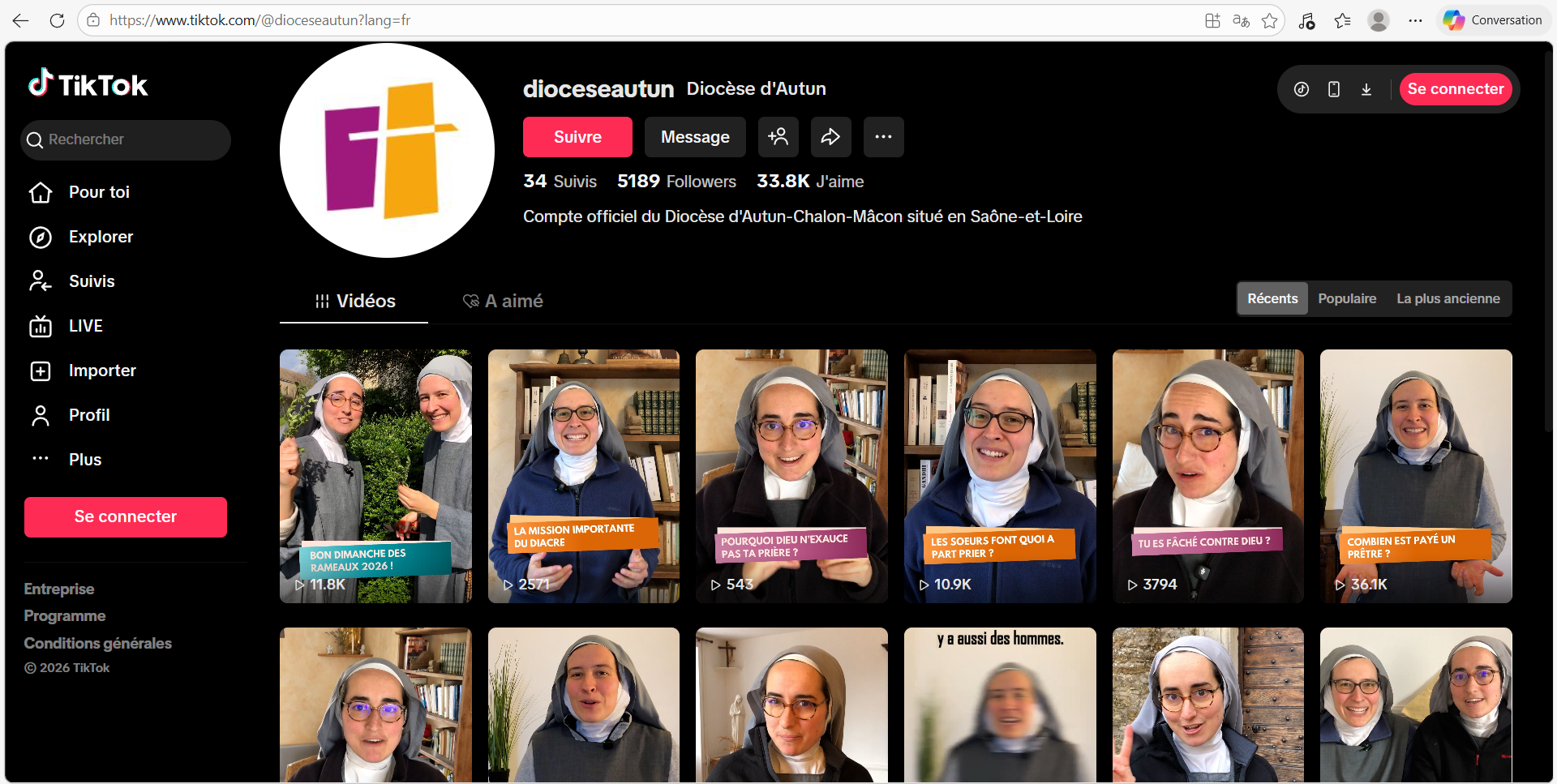Click the © 2026 TikTok text
This screenshot has height=784, width=1557.
tap(66, 668)
